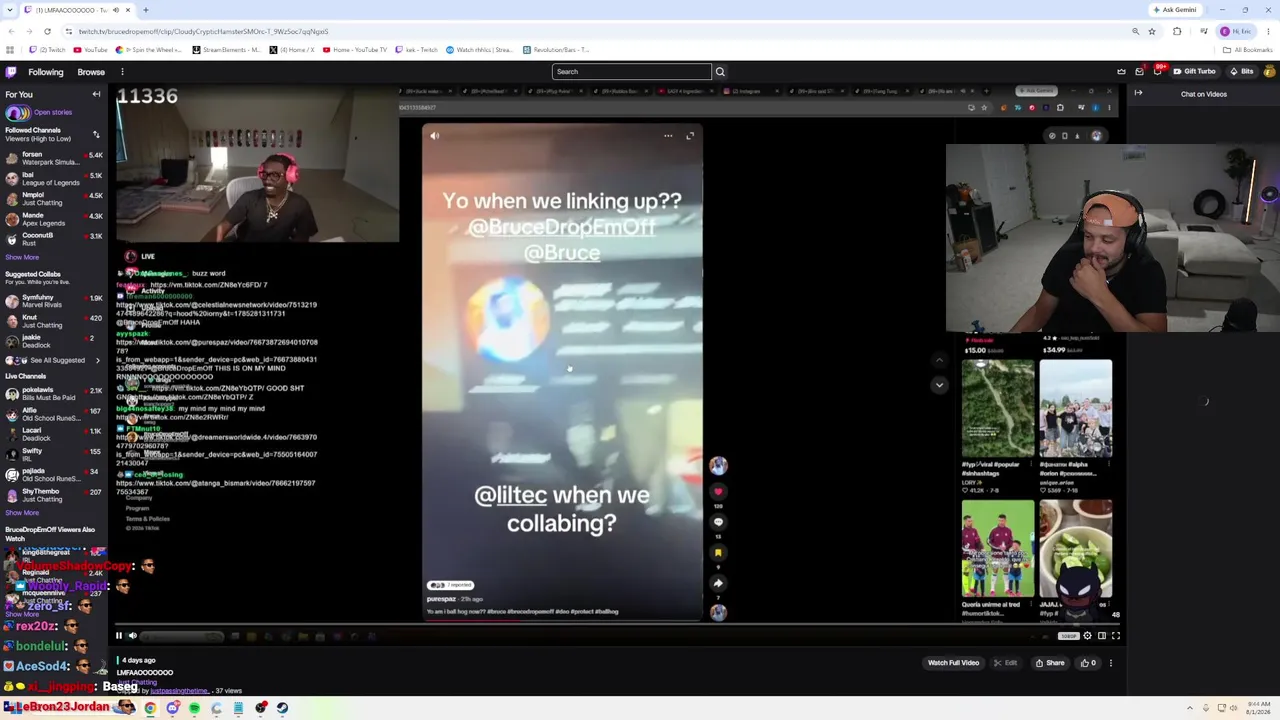Open the taskbar clock and date
This screenshot has height=720, width=1280.
1259,708
